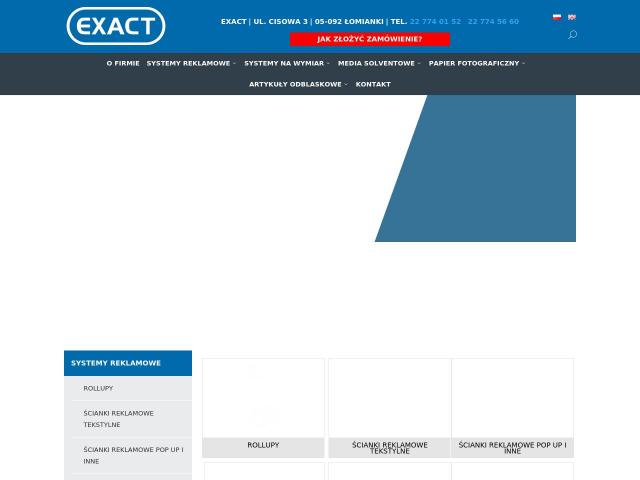The width and height of the screenshot is (640, 480).
Task: Open the Systemy Reklamowe menu
Action: [189, 63]
